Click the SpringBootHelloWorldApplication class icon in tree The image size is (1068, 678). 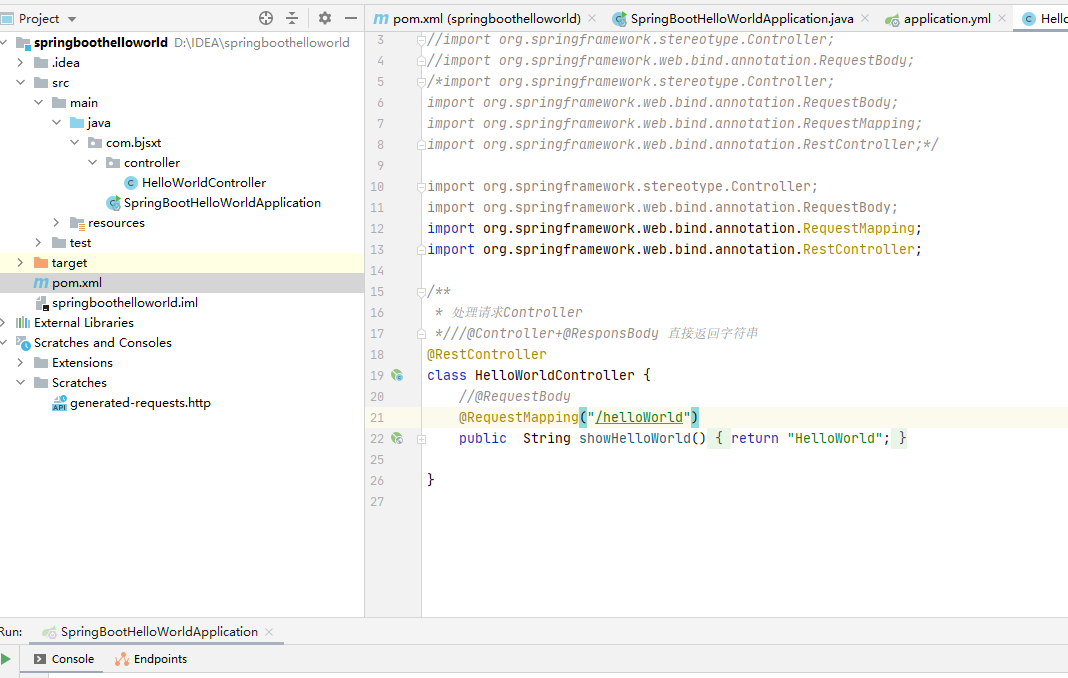(x=114, y=203)
